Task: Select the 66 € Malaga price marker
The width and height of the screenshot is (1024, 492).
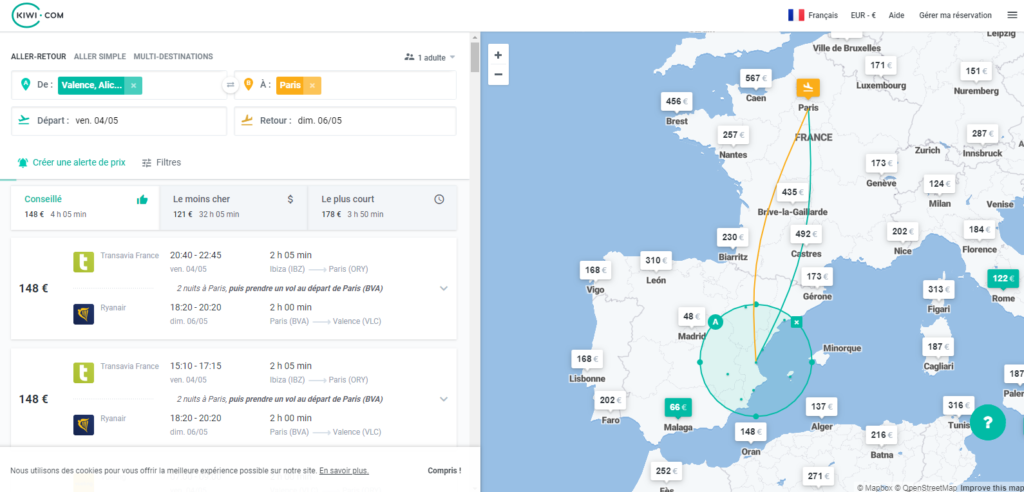Action: 679,408
